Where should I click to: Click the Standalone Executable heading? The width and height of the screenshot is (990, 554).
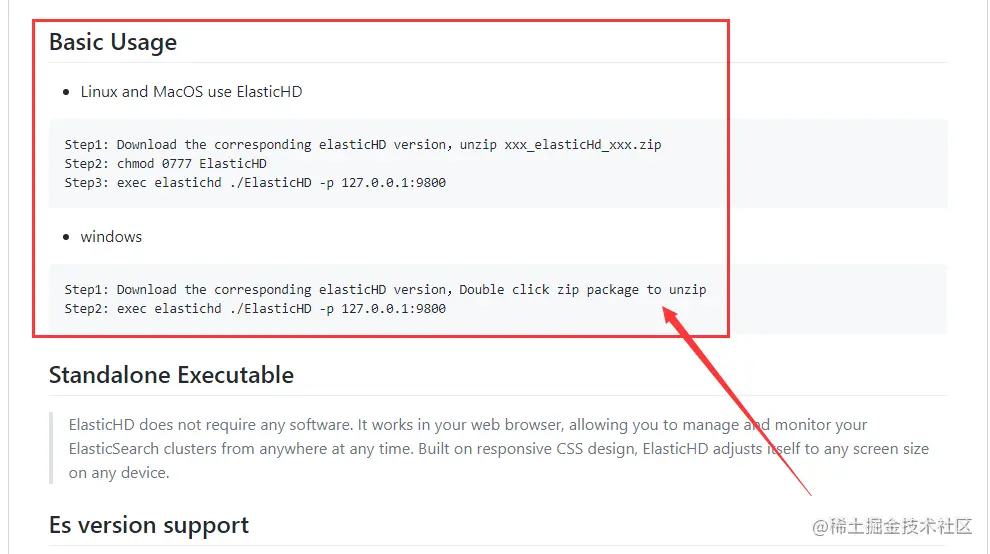tap(171, 375)
